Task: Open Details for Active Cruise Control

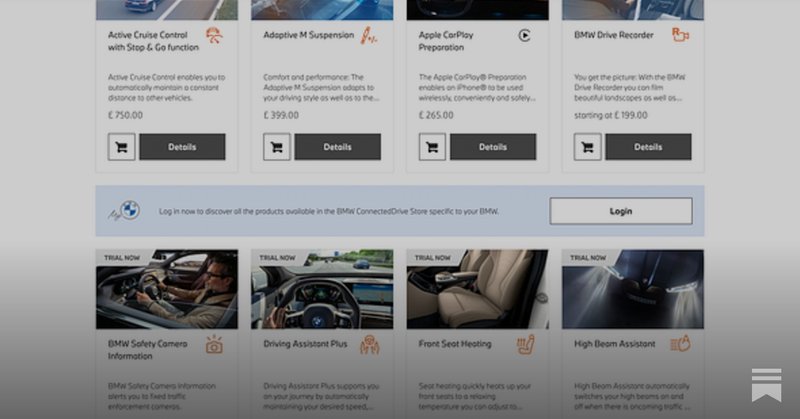Action: click(x=182, y=147)
